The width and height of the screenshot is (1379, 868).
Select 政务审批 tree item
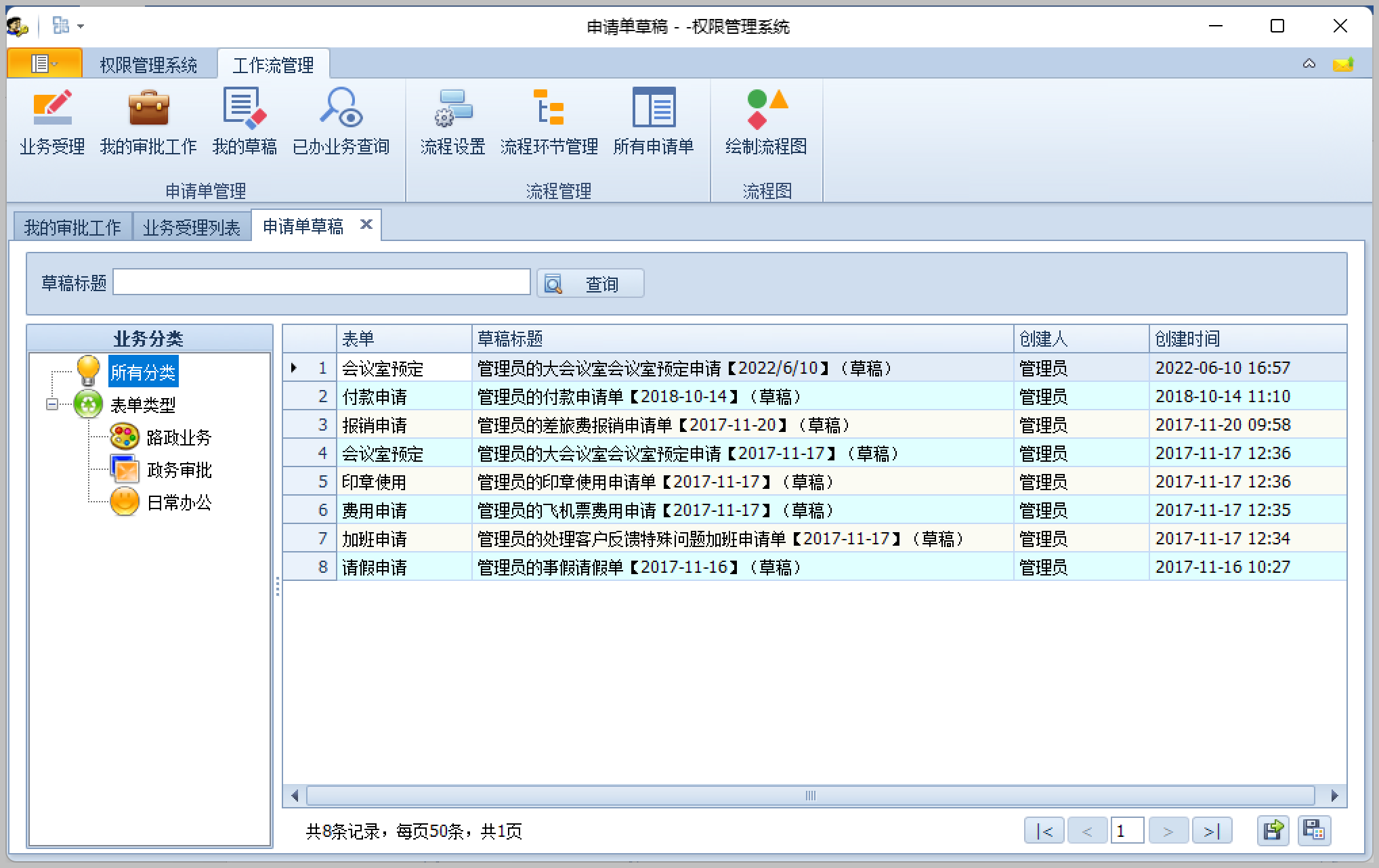click(x=179, y=470)
